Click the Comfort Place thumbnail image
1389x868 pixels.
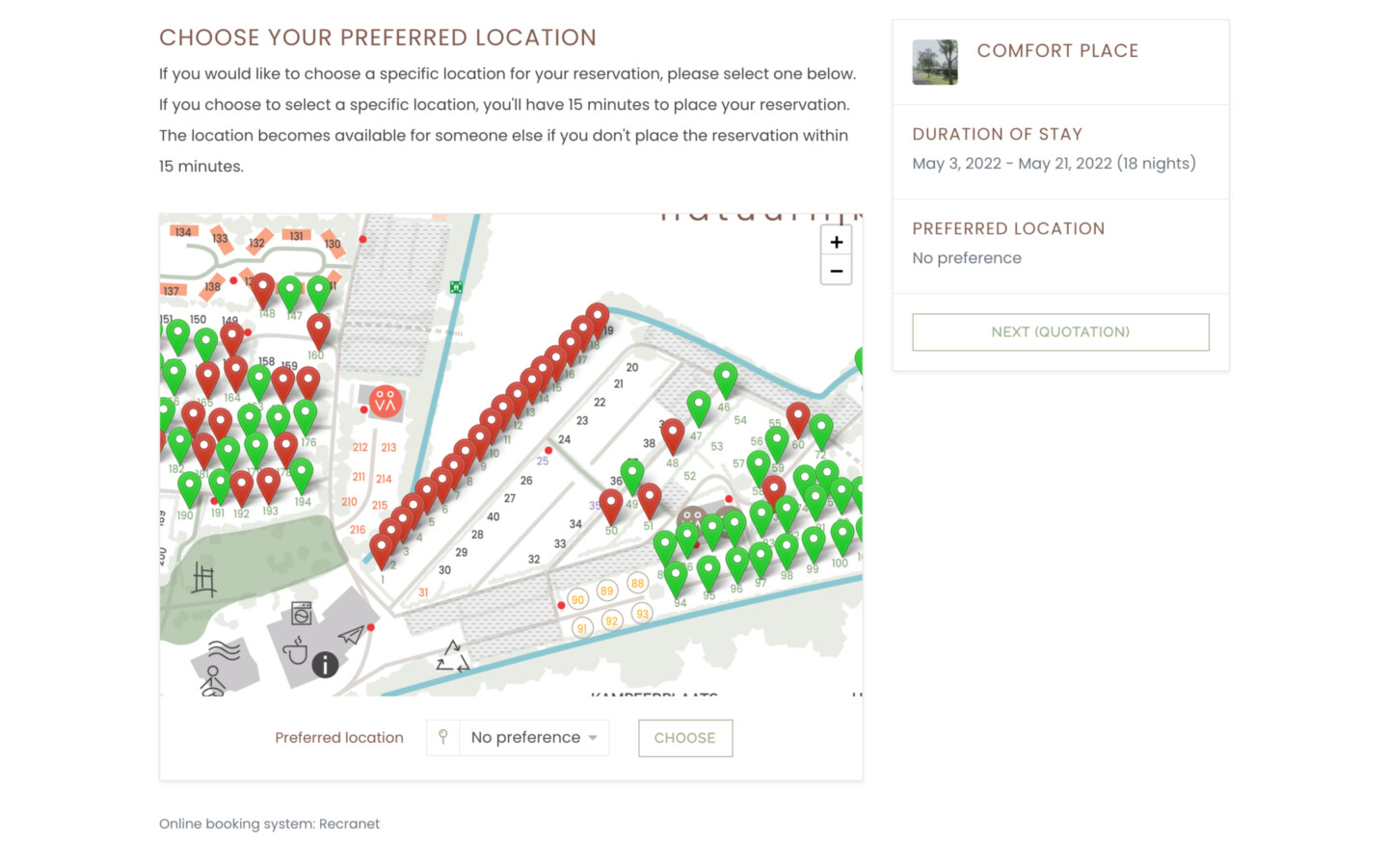(935, 63)
